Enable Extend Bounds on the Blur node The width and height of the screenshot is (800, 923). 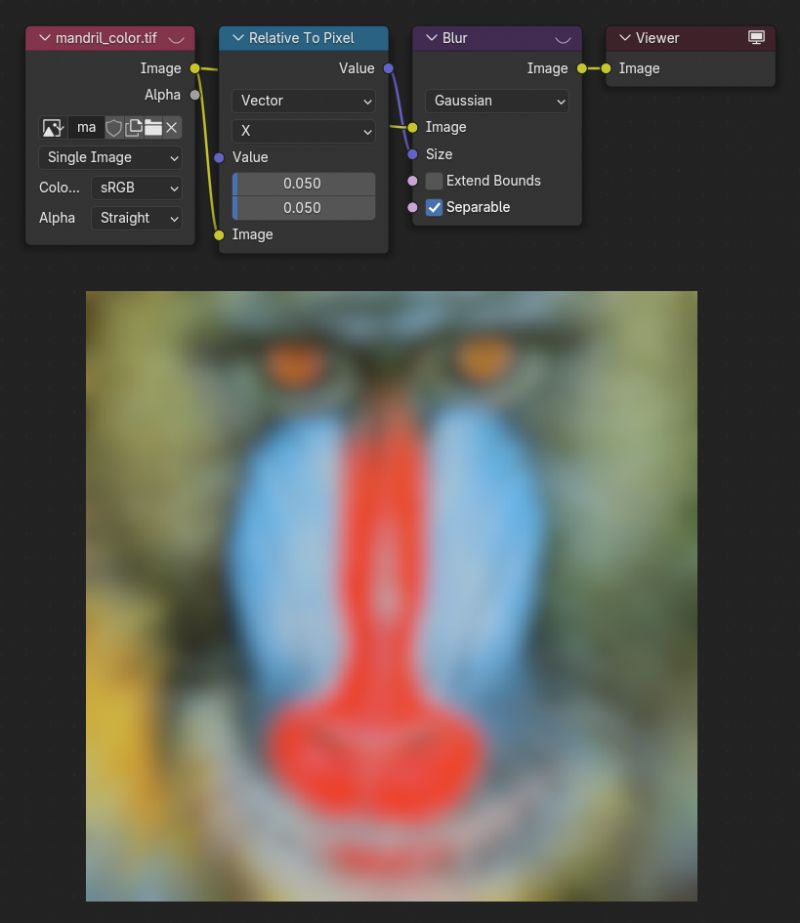[x=434, y=181]
